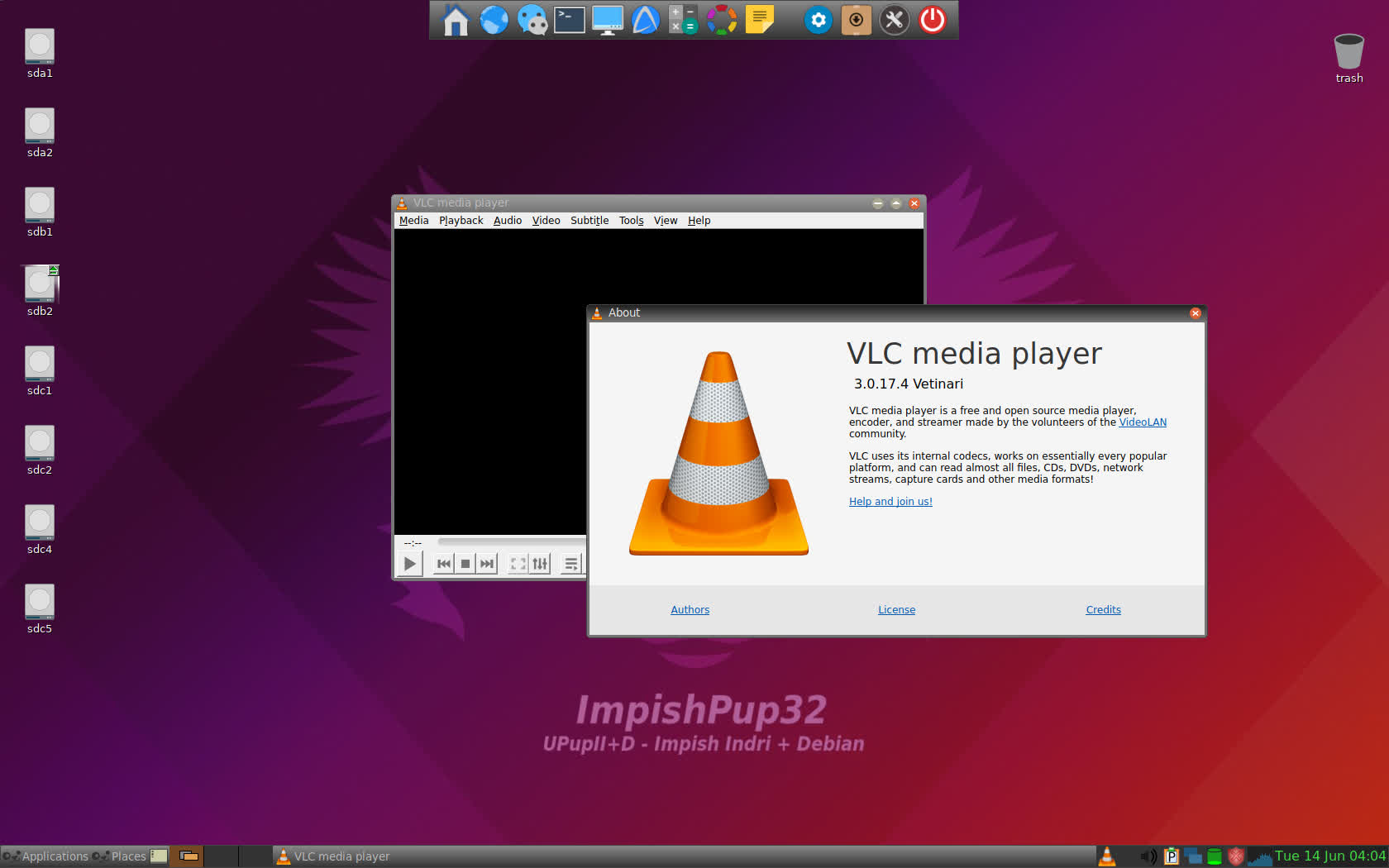Image resolution: width=1389 pixels, height=868 pixels.
Task: Open the Tools menu
Action: [x=632, y=221]
